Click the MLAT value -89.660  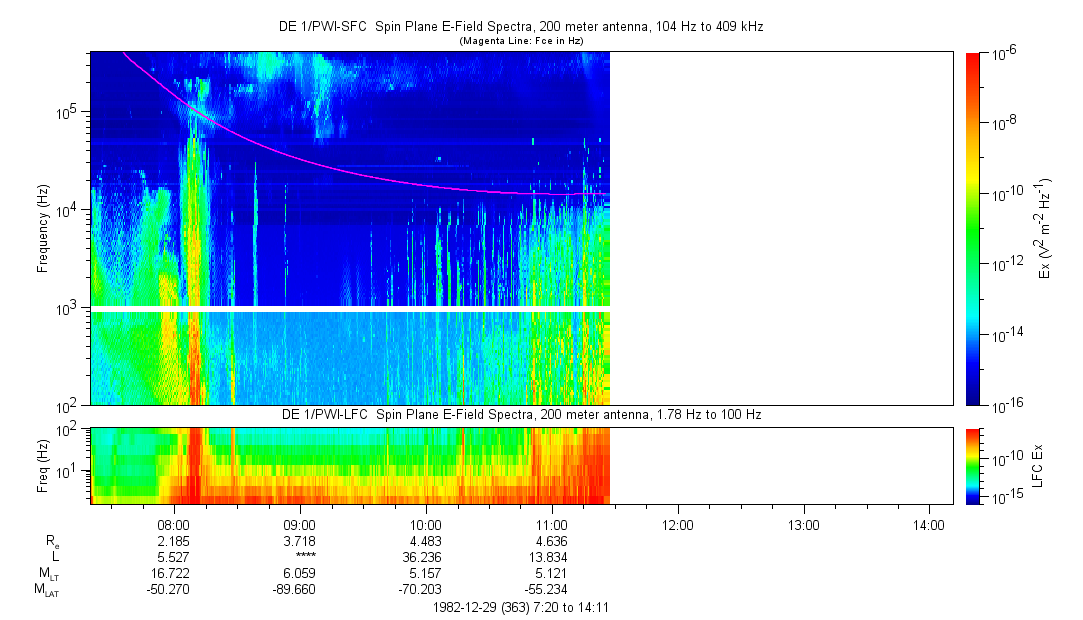coord(300,591)
